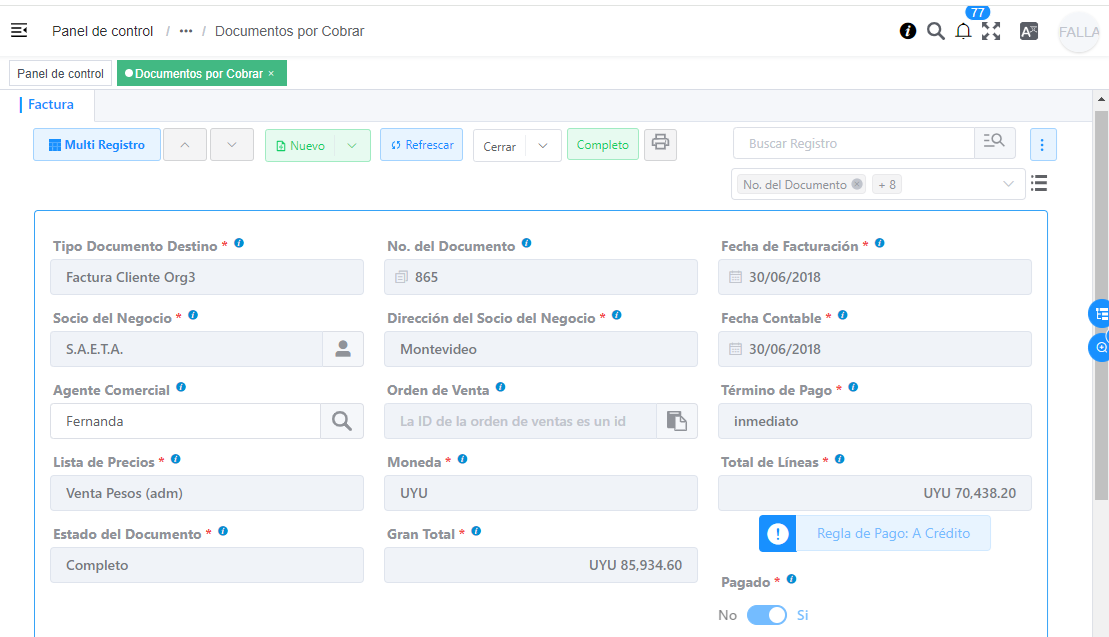Switch to the Panel de control tab
1109x637 pixels.
click(60, 74)
